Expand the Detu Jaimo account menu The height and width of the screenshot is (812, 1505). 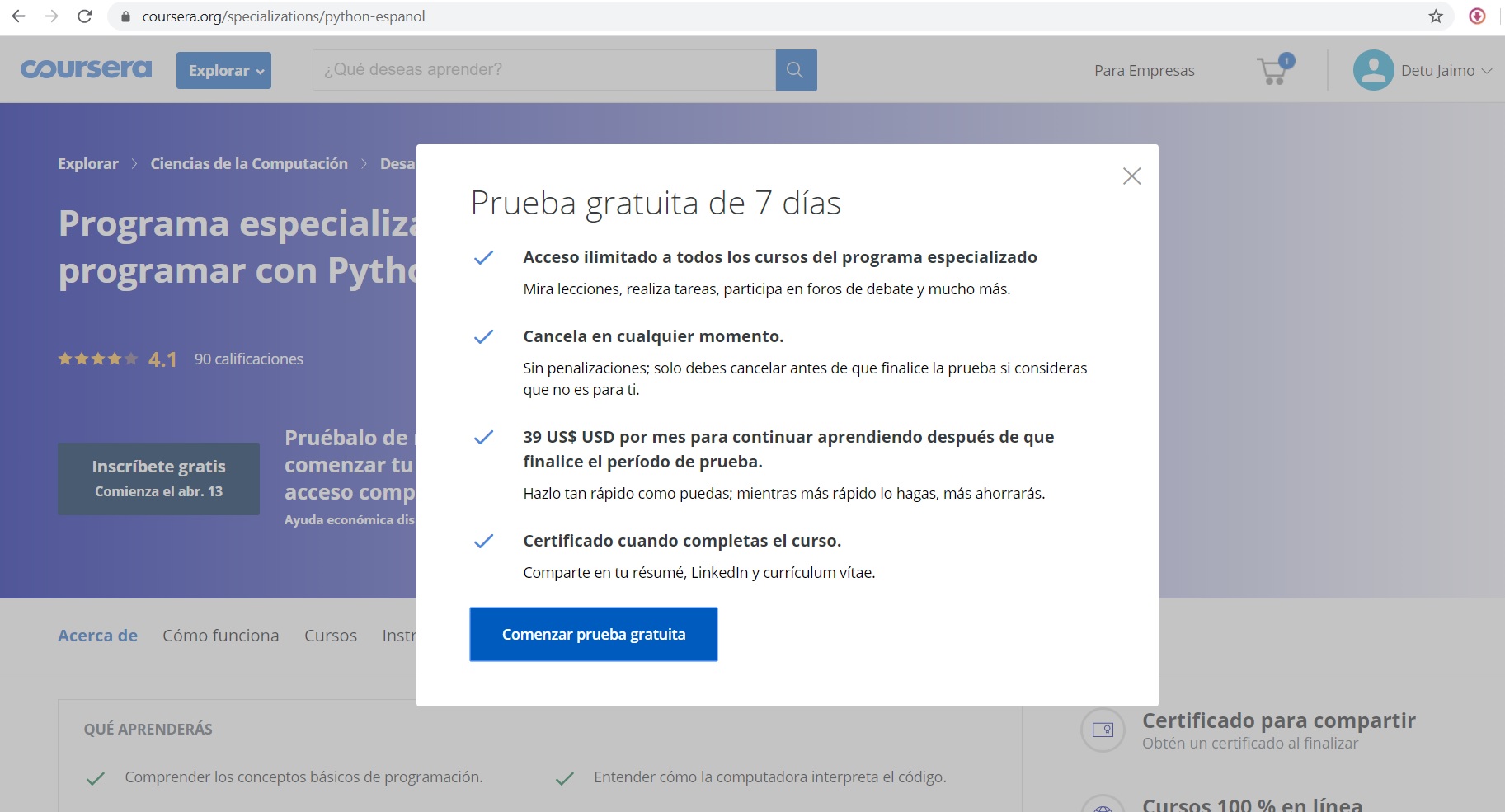click(x=1446, y=71)
